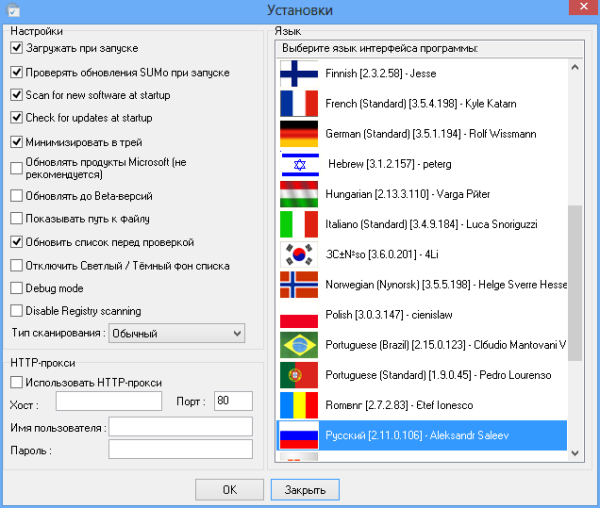Toggle 'Обновить список перед проверкой' checkbox

click(16, 242)
